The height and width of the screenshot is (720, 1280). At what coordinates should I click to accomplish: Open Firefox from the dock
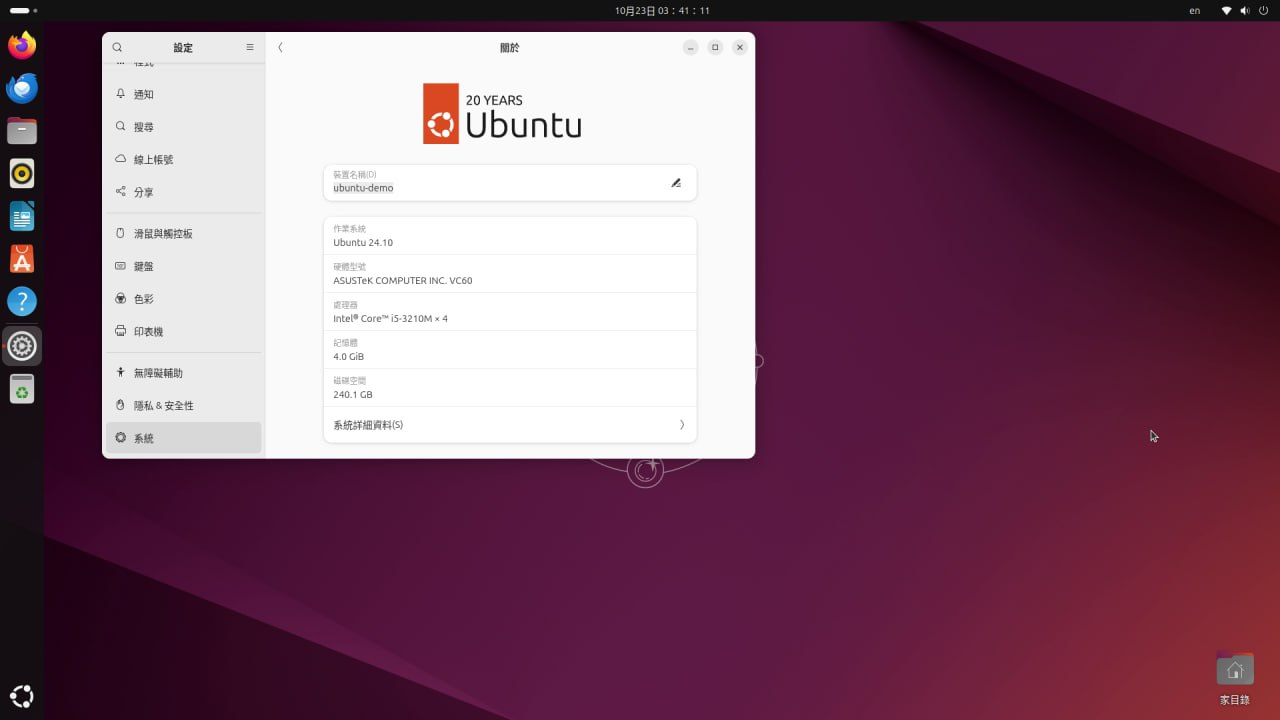(x=22, y=46)
